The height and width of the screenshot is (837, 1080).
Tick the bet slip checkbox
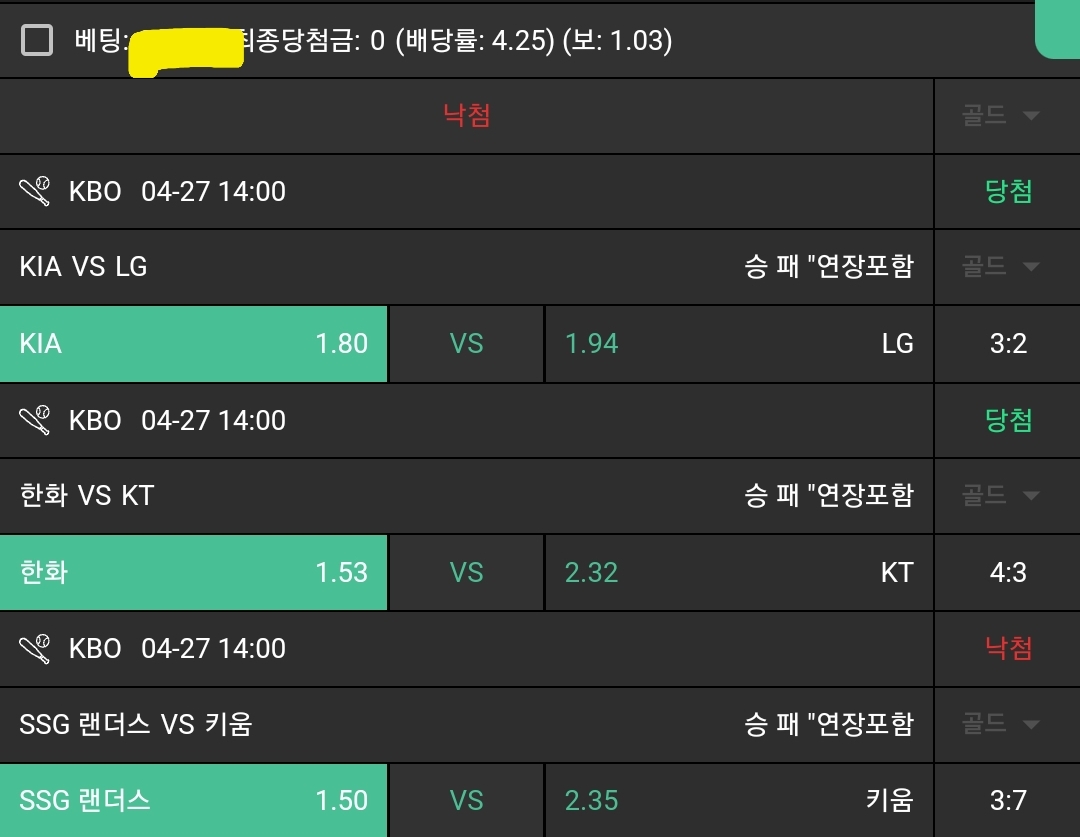pos(37,40)
